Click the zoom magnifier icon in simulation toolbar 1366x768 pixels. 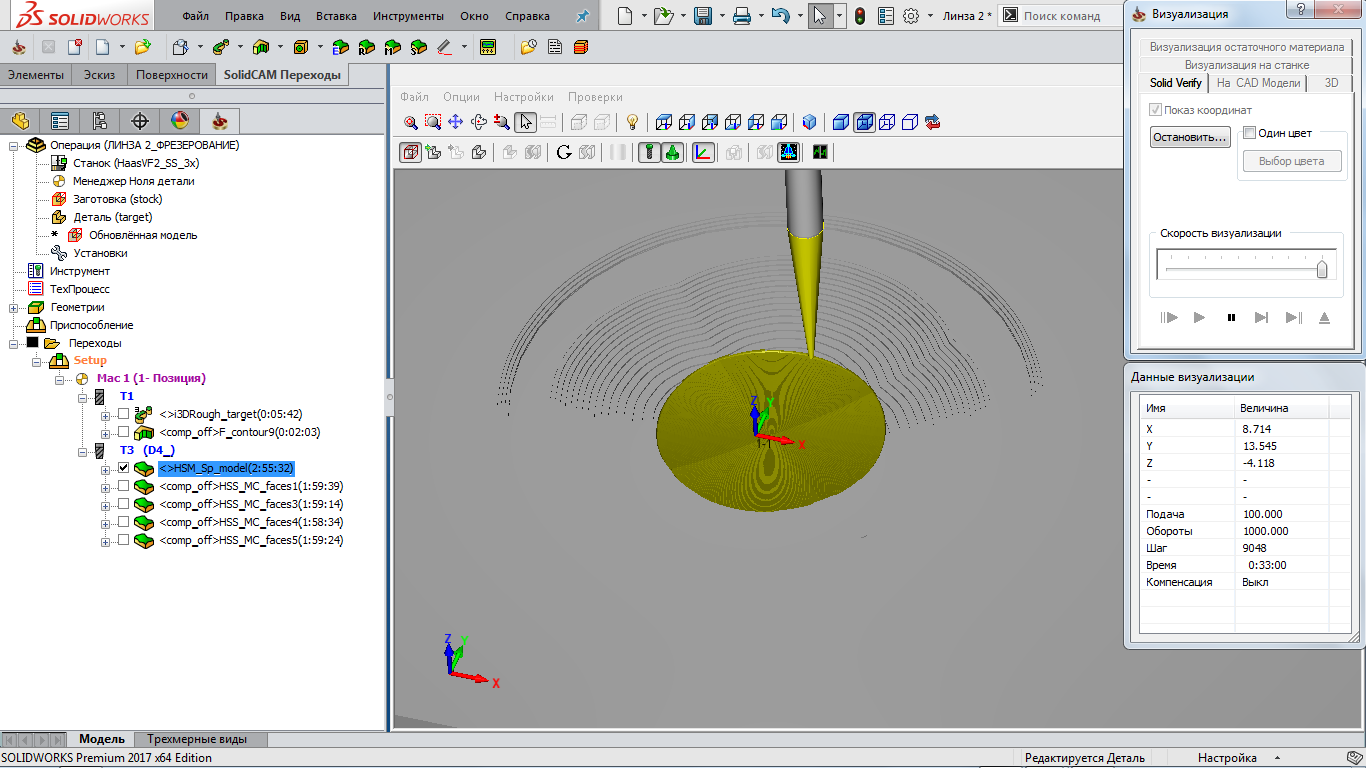coord(410,122)
